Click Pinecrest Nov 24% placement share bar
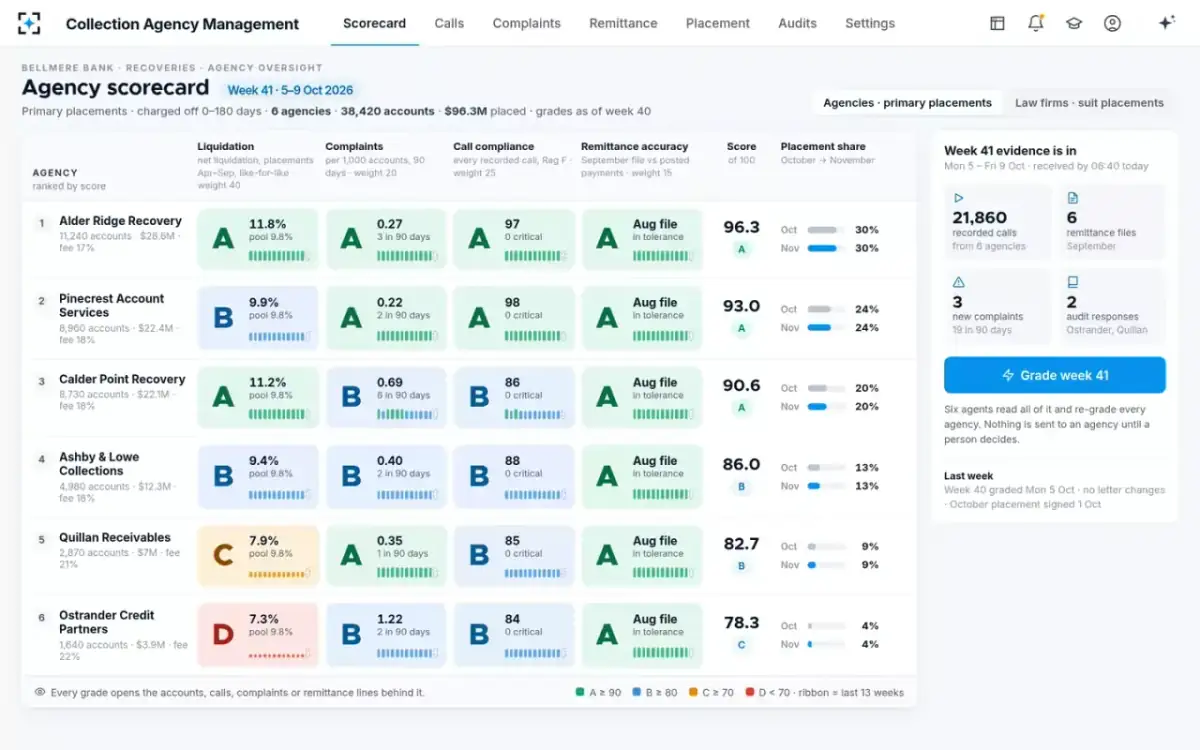Viewport: 1200px width, 750px height. (827, 327)
